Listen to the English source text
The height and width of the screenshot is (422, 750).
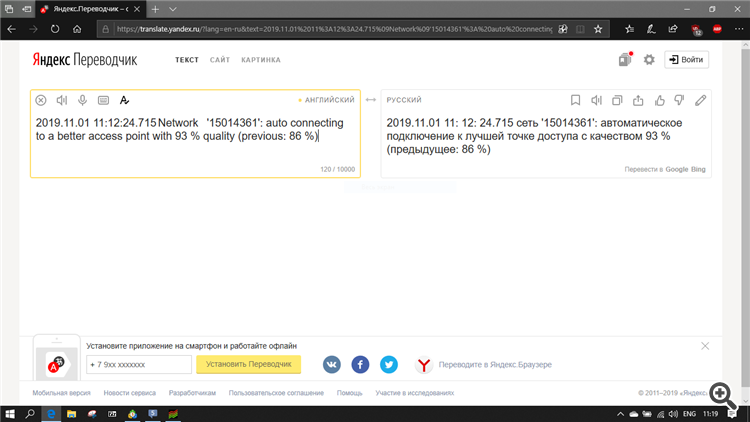[62, 100]
